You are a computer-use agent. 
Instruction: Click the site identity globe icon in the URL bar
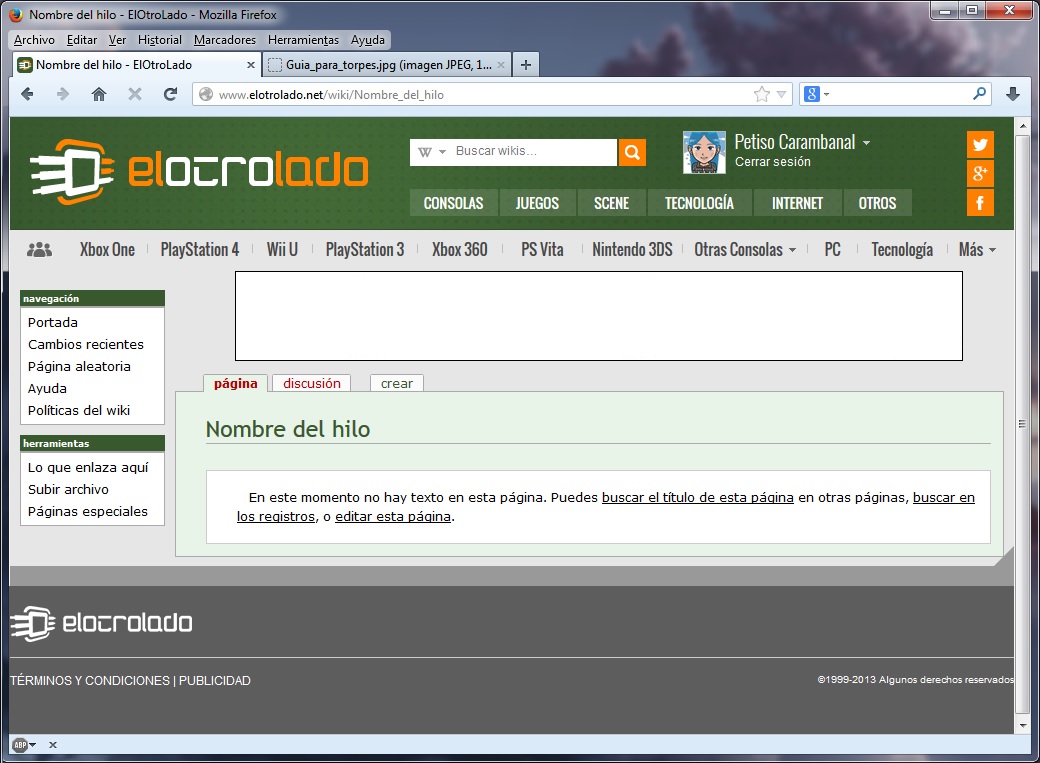click(206, 94)
